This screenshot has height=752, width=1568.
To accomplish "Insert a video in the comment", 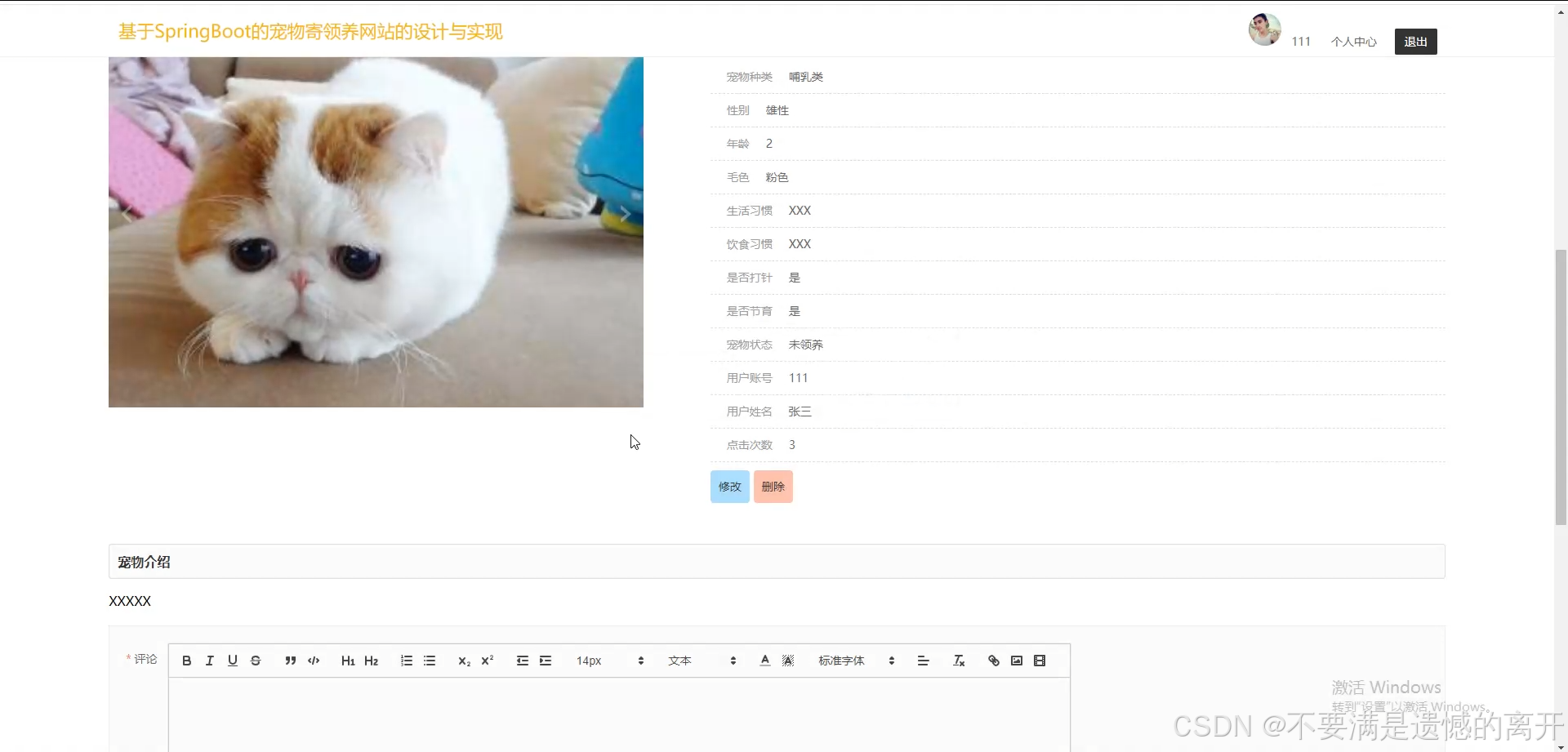I will [x=1040, y=661].
